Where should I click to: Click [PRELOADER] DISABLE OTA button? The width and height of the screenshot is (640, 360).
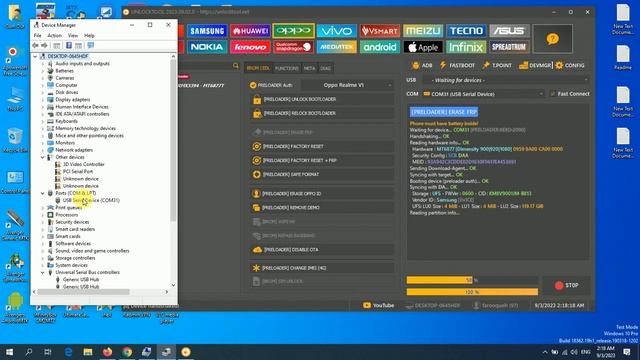(x=322, y=249)
